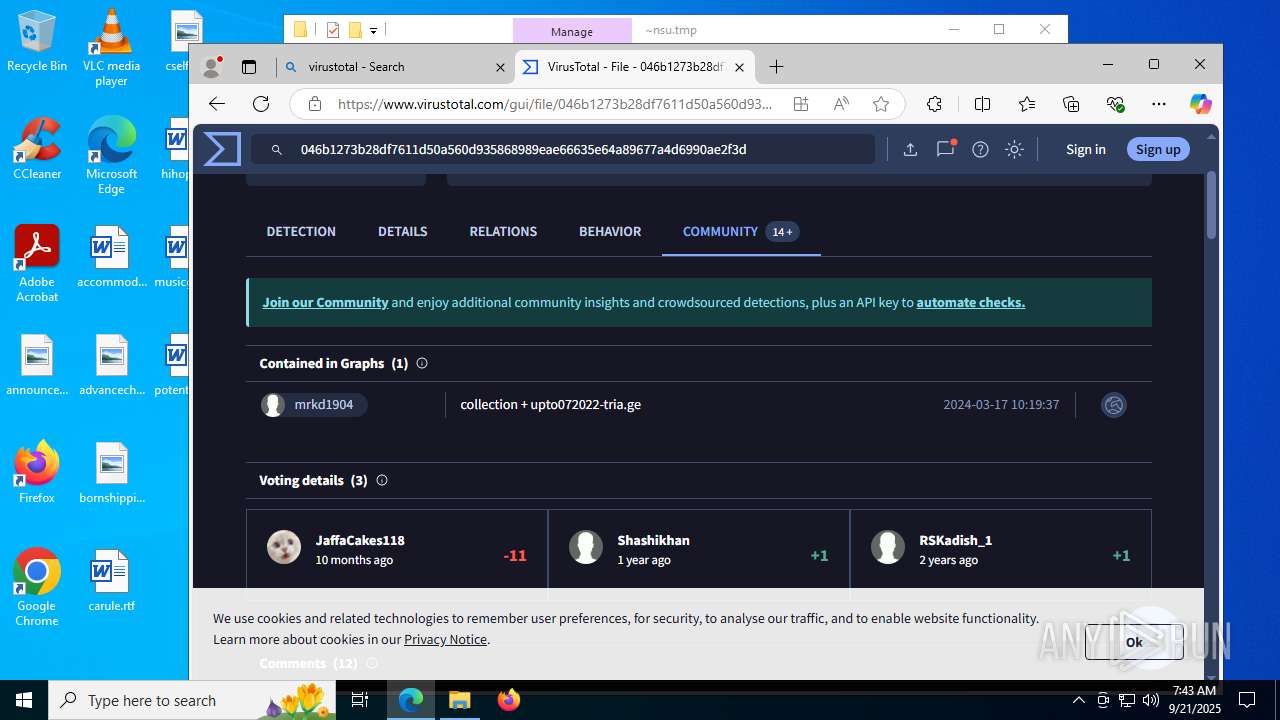Click JaffaCakes118 avatar
Viewport: 1280px width, 720px height.
pos(284,547)
